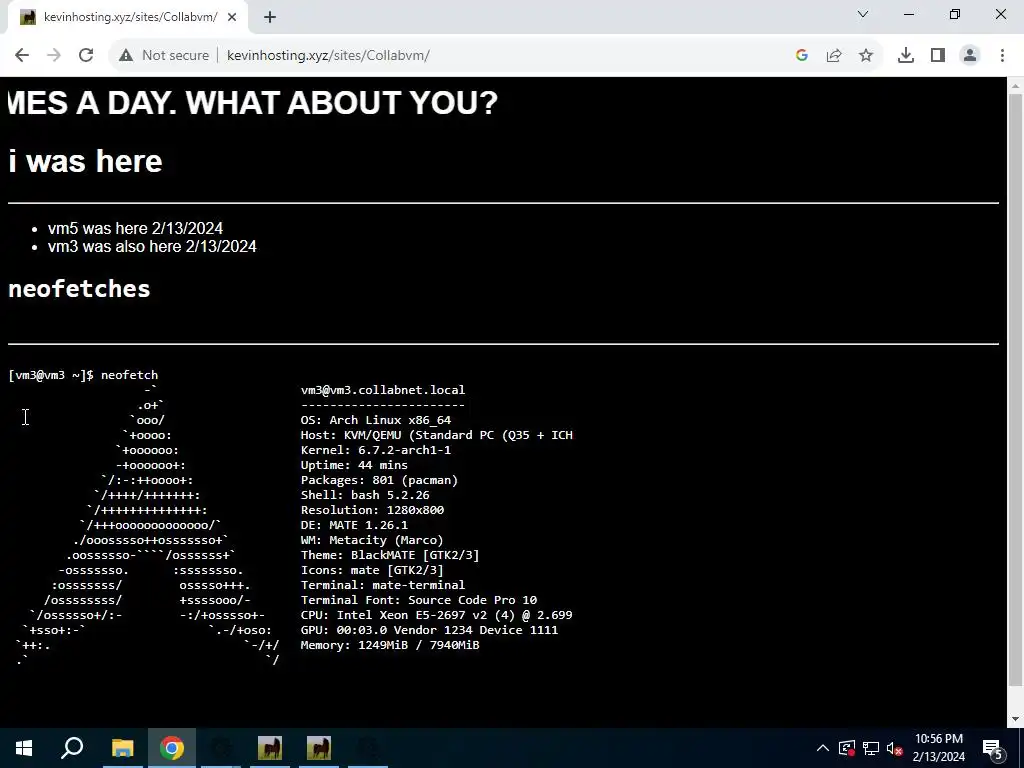Screen dimensions: 1024x768
Task: Click the 'Uptime: 44 mins' line
Action: [x=354, y=465]
